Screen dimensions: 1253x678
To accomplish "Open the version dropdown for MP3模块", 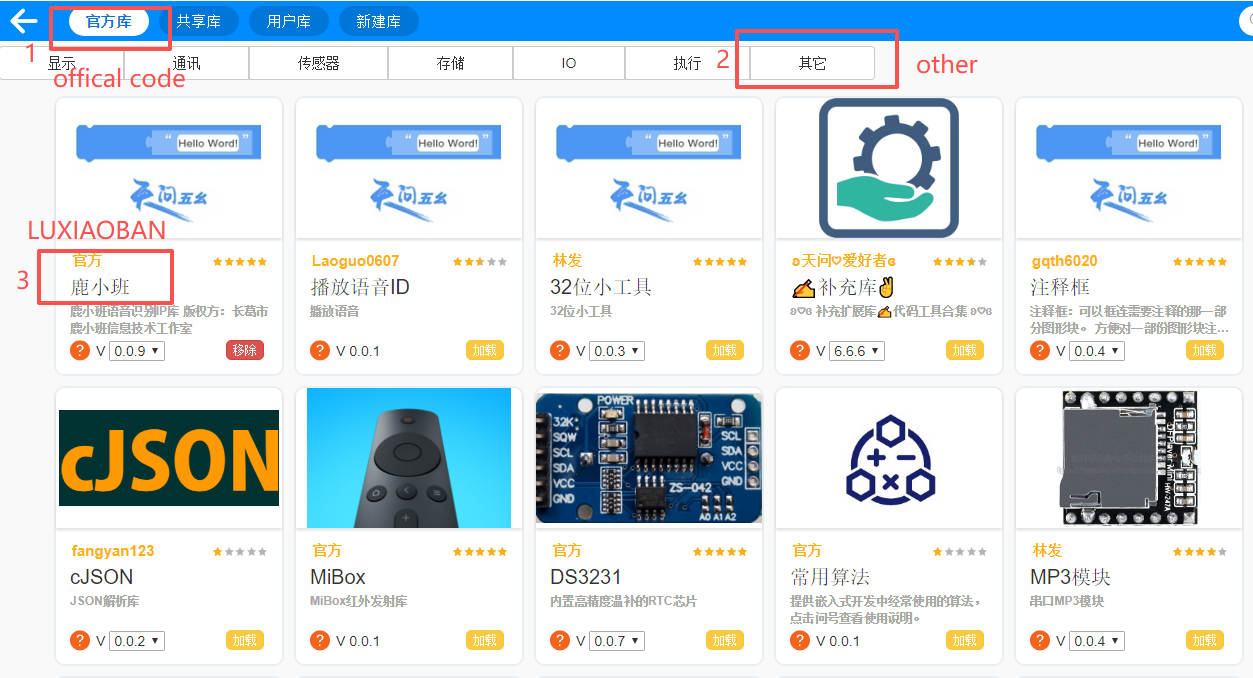I will (x=1098, y=640).
